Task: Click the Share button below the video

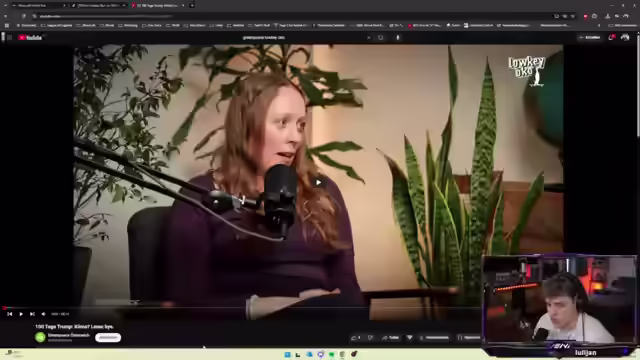Action: point(391,338)
